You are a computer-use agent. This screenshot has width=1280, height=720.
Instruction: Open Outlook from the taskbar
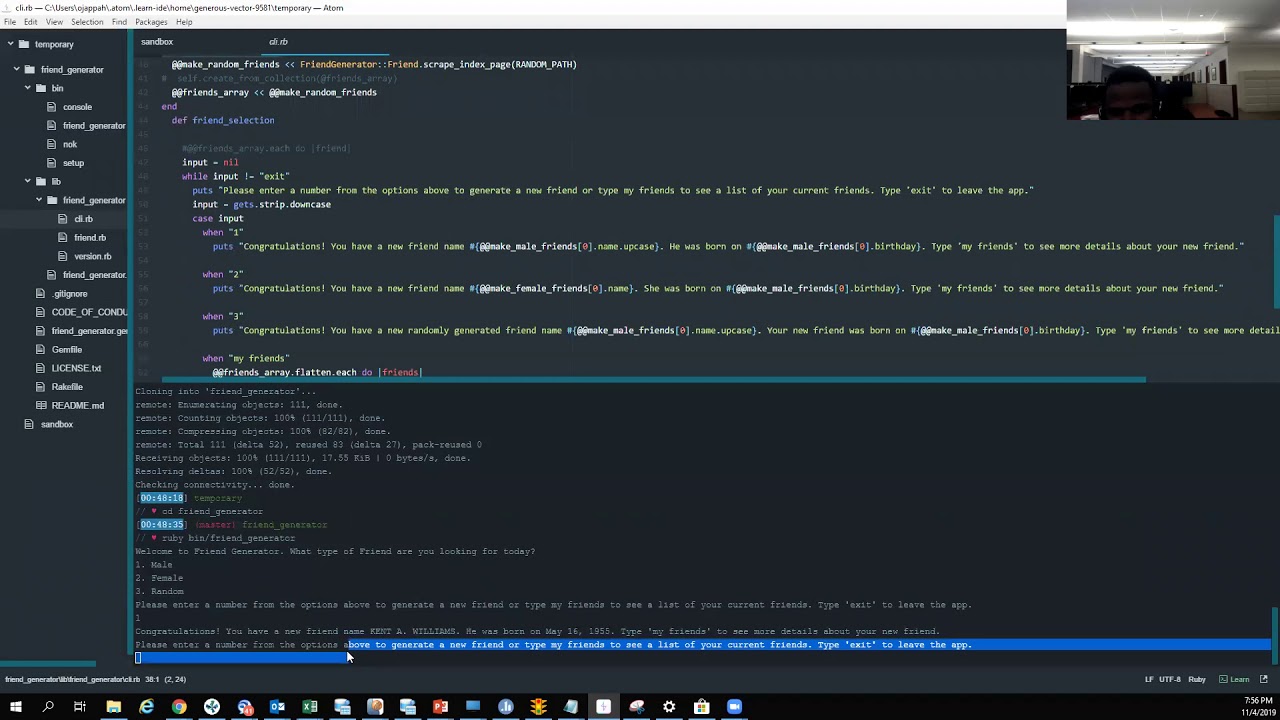point(277,707)
